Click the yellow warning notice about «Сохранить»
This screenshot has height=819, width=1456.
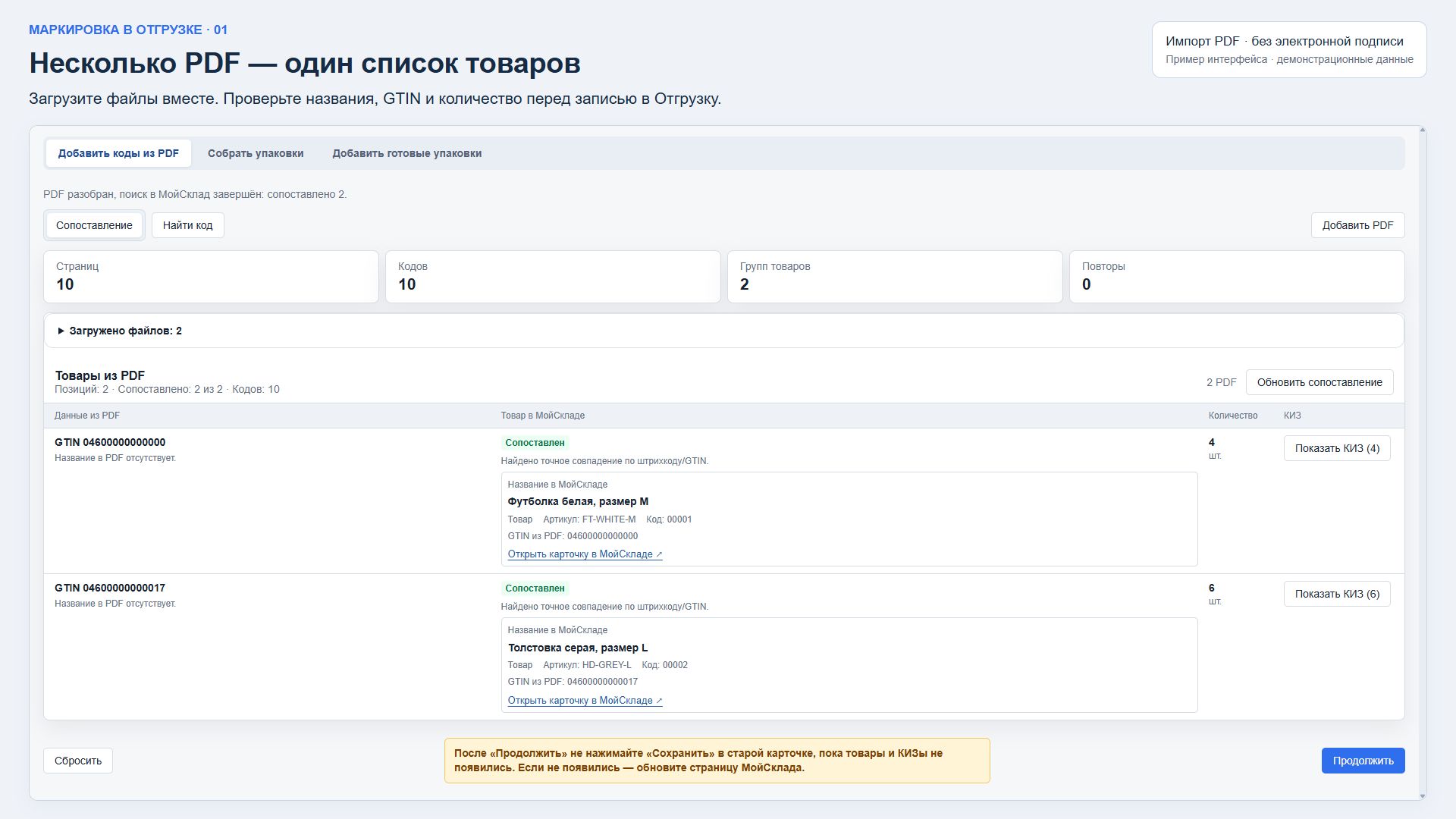[717, 761]
